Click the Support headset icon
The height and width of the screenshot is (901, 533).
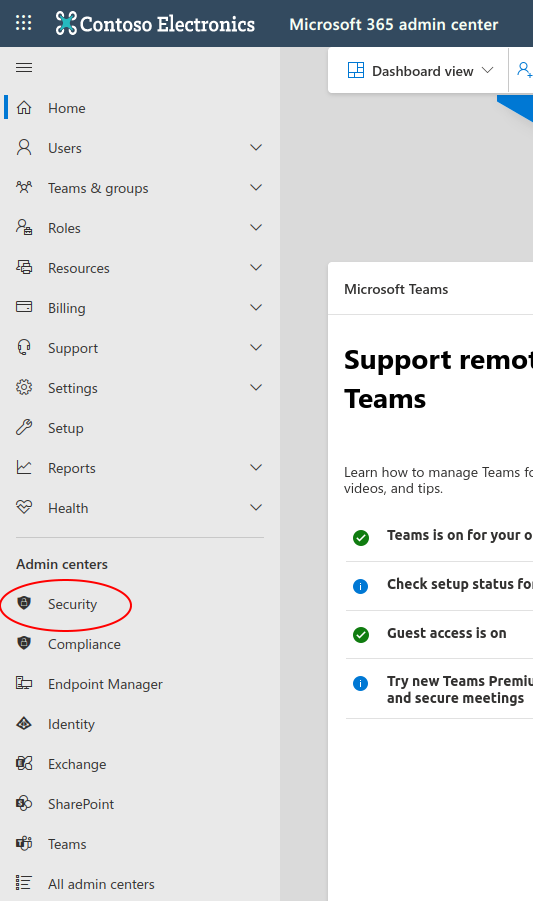pyautogui.click(x=24, y=347)
